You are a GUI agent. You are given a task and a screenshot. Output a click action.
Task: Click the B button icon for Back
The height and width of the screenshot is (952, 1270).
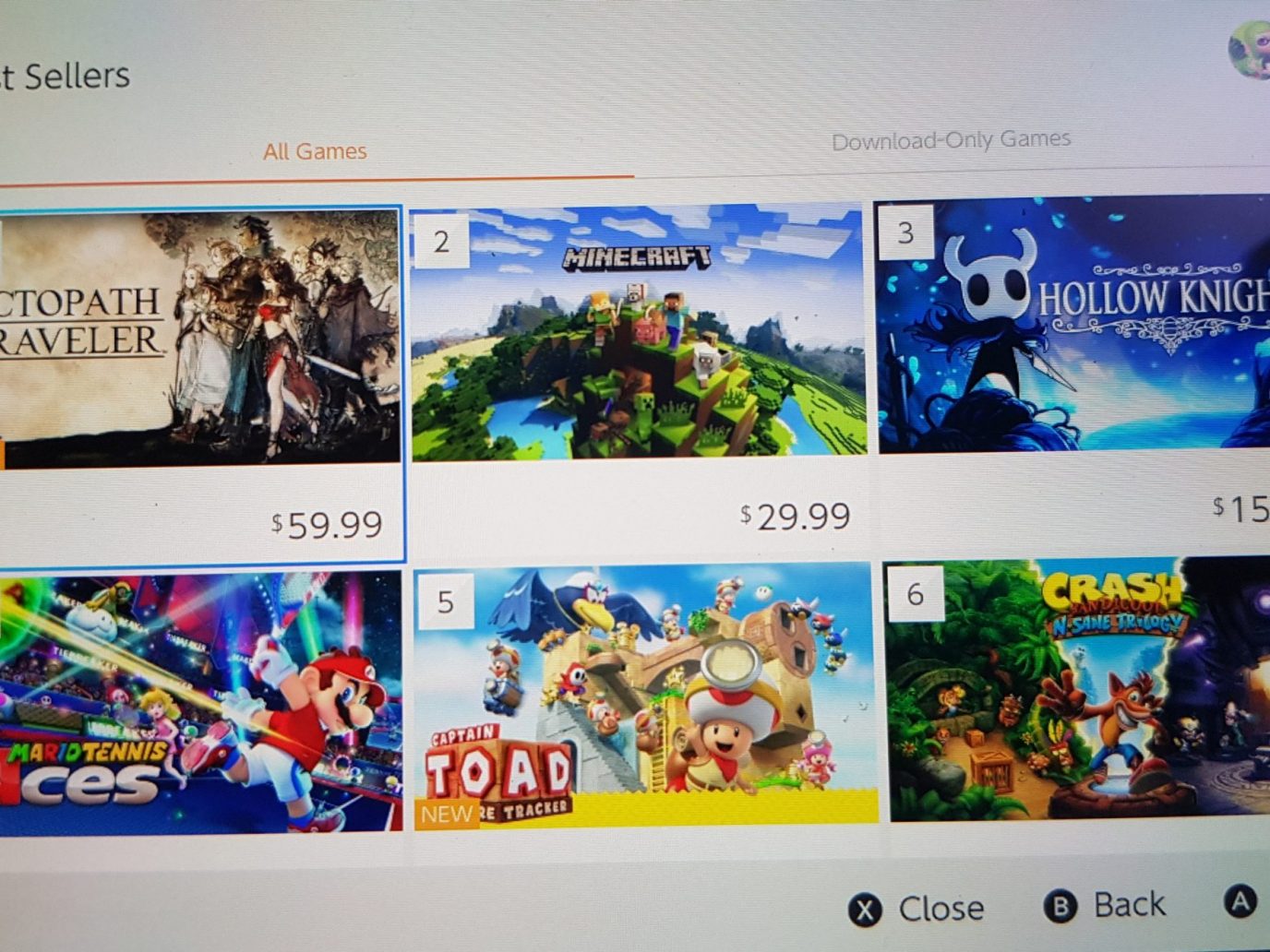tap(1060, 907)
